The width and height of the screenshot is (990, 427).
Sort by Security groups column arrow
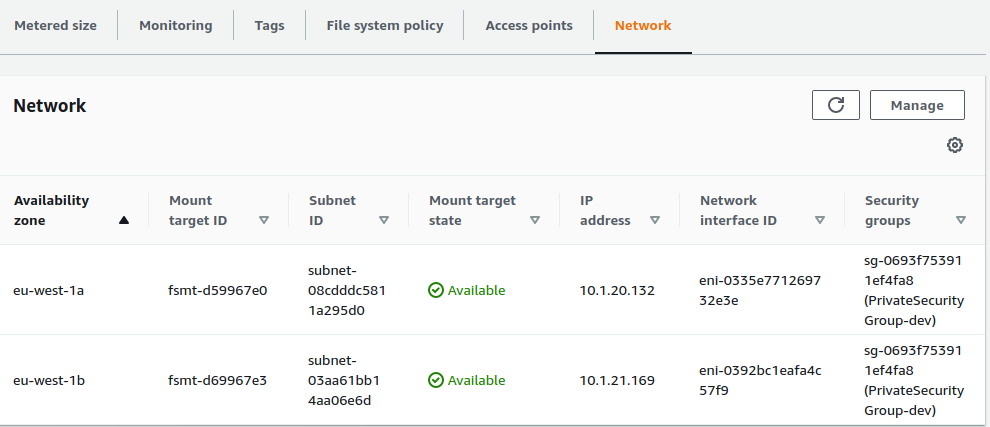coord(961,221)
